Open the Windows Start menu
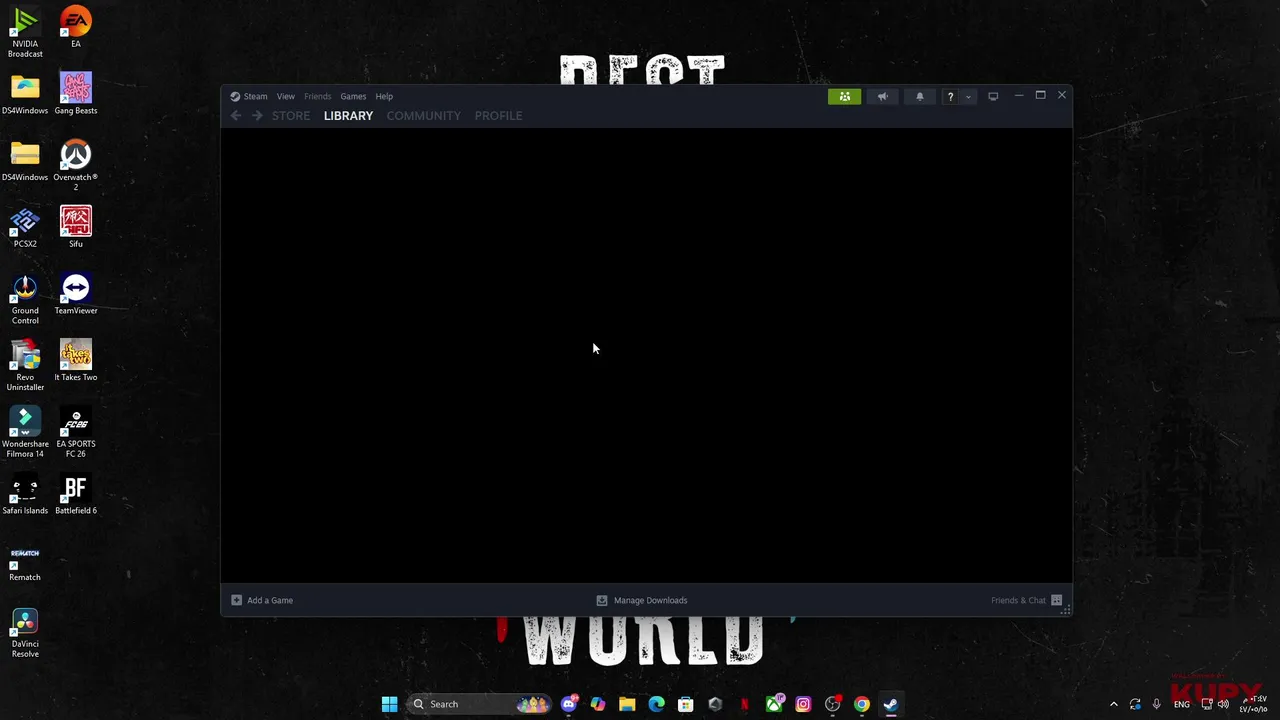This screenshot has width=1280, height=720. [x=389, y=704]
